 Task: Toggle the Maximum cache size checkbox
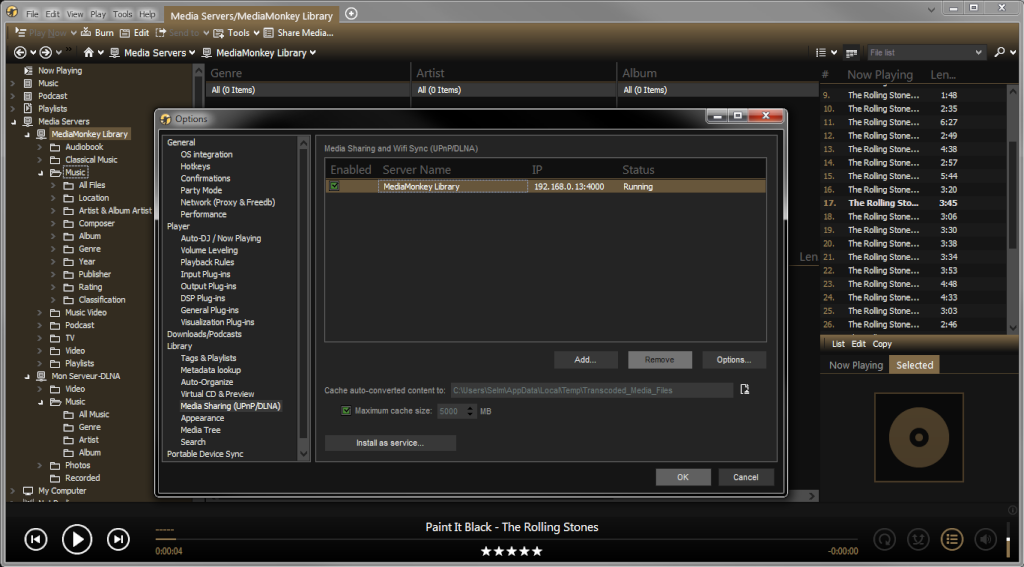pos(347,411)
